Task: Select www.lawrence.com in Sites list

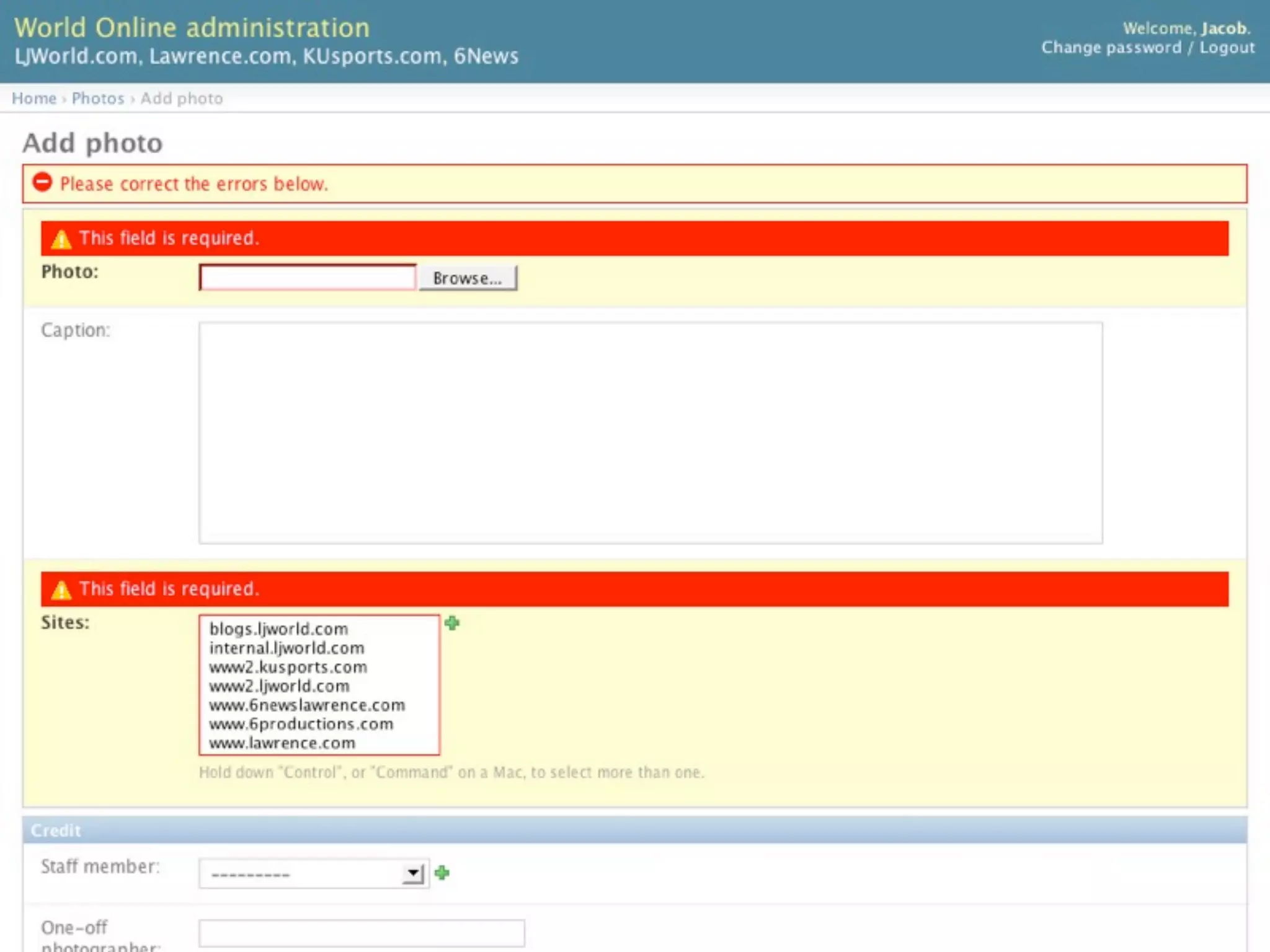Action: pyautogui.click(x=282, y=743)
